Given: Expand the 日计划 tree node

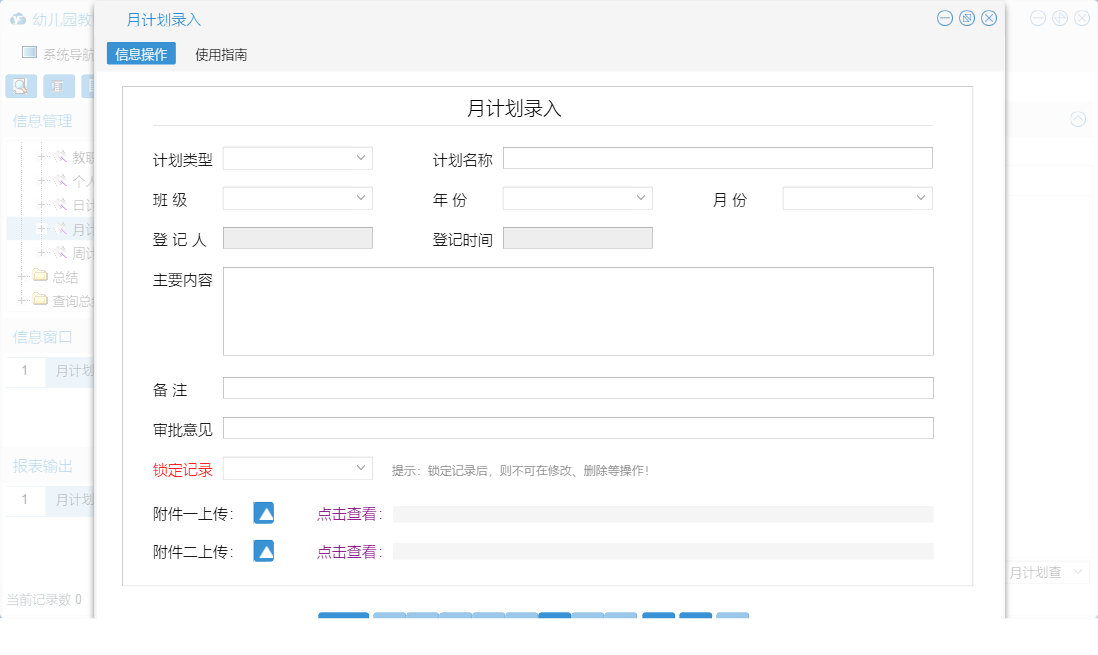Looking at the screenshot, I should pyautogui.click(x=42, y=205).
